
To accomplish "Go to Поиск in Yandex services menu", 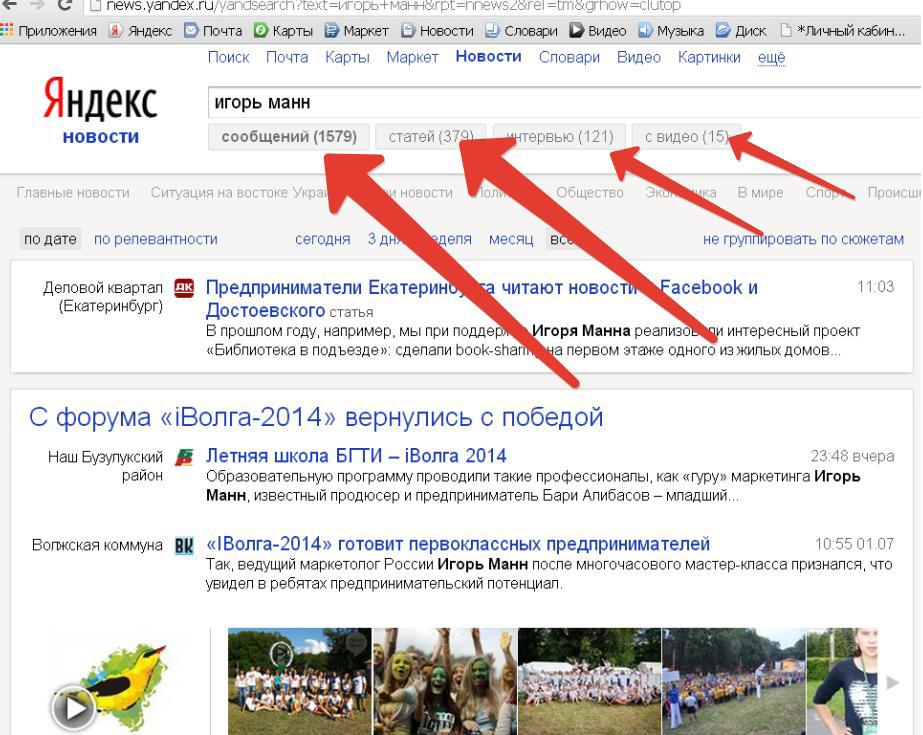I will (x=228, y=57).
